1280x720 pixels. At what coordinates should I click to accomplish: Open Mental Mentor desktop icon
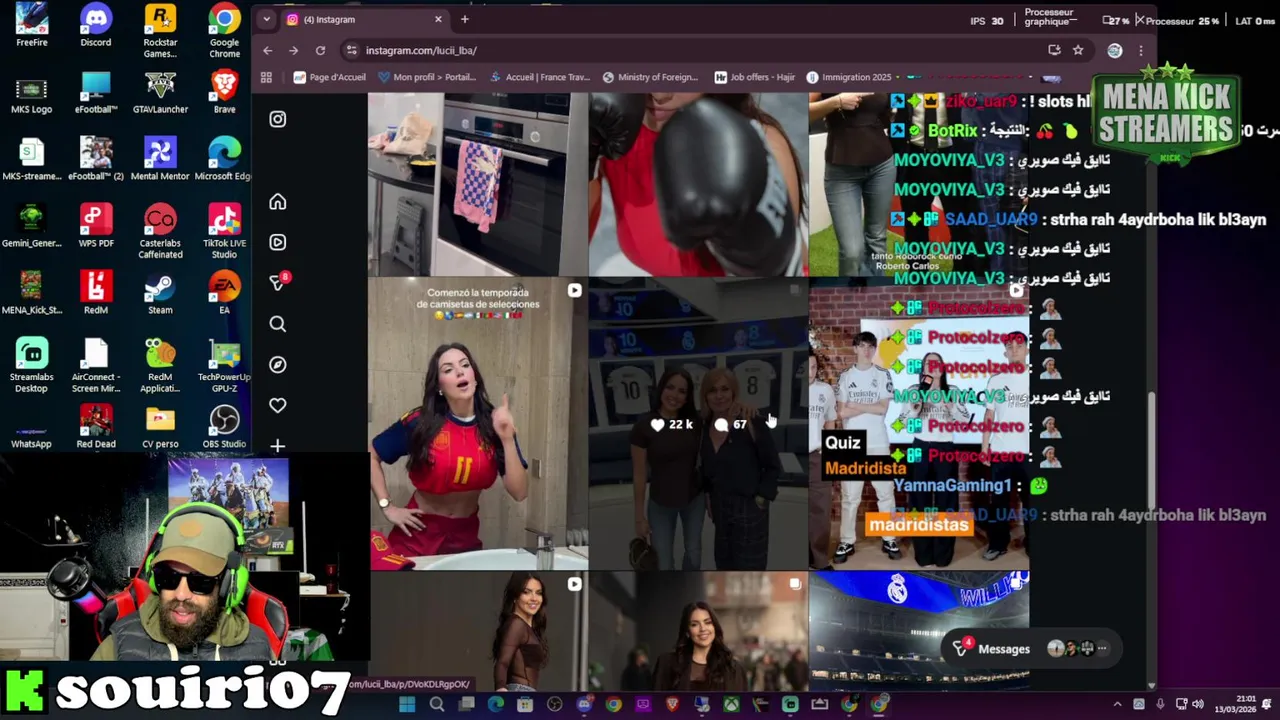[x=160, y=159]
